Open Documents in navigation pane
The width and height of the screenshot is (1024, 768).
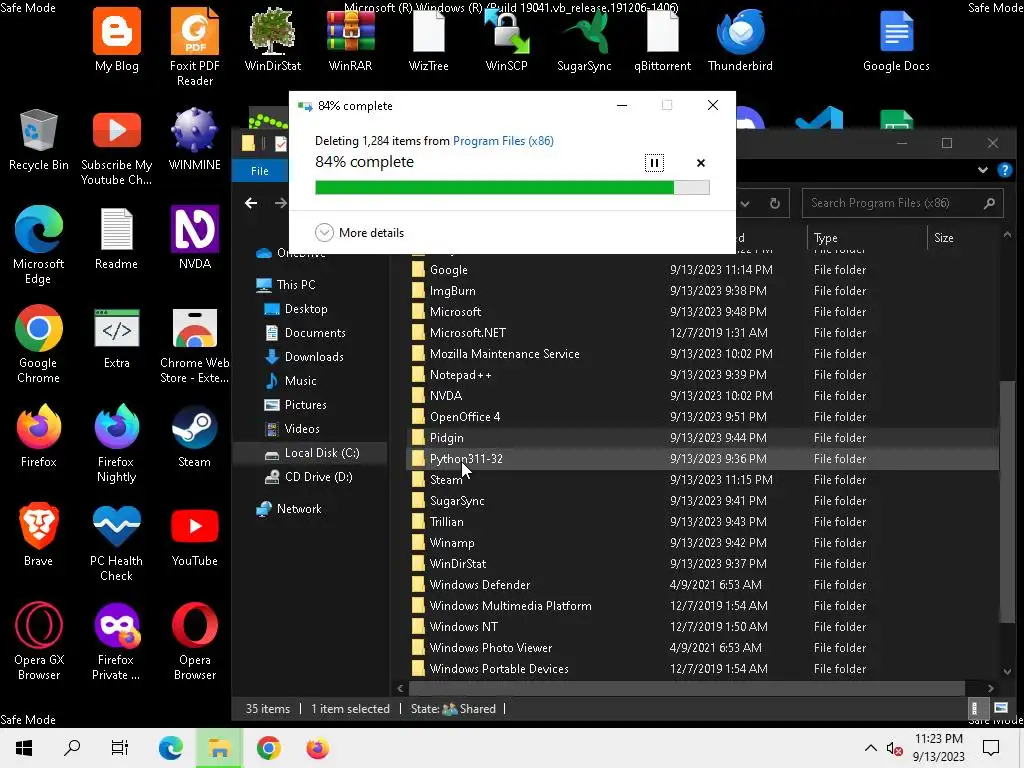(315, 333)
